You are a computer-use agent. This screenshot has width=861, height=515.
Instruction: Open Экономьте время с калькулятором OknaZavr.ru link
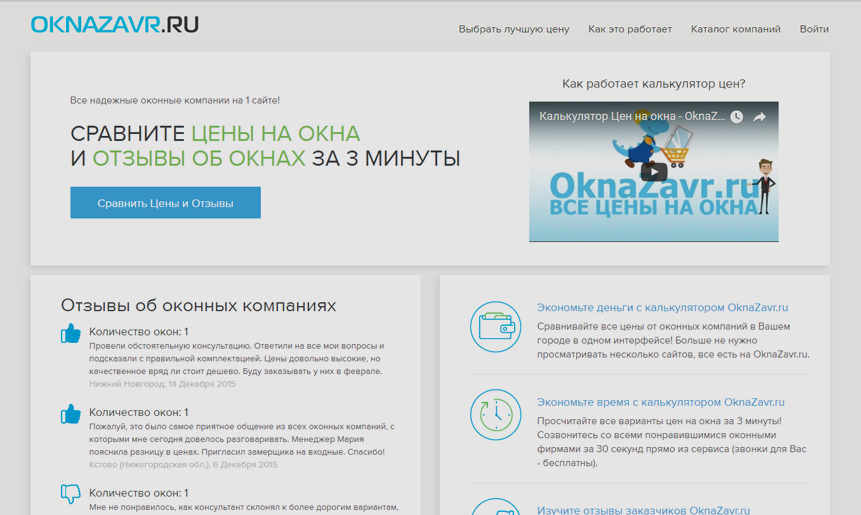(x=661, y=402)
